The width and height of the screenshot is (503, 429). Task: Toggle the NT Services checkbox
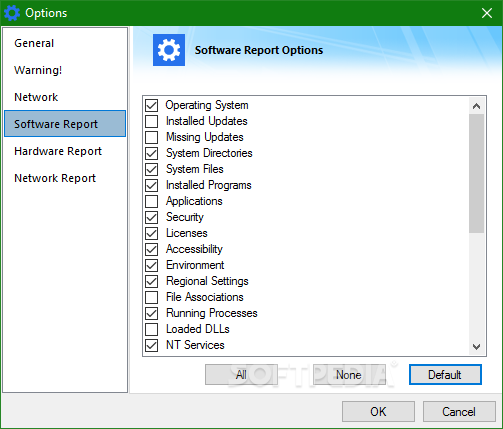[x=152, y=345]
